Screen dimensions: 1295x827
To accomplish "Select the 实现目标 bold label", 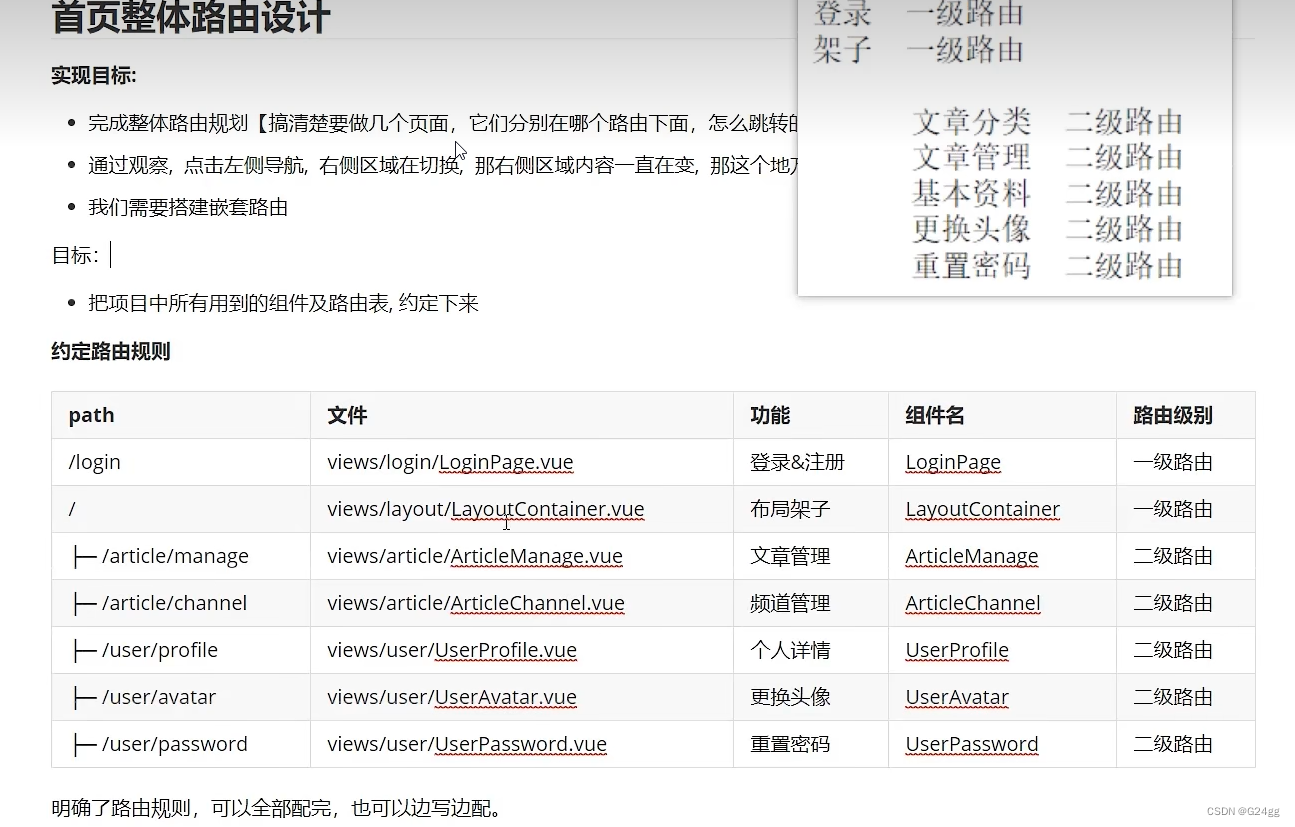I will point(94,76).
